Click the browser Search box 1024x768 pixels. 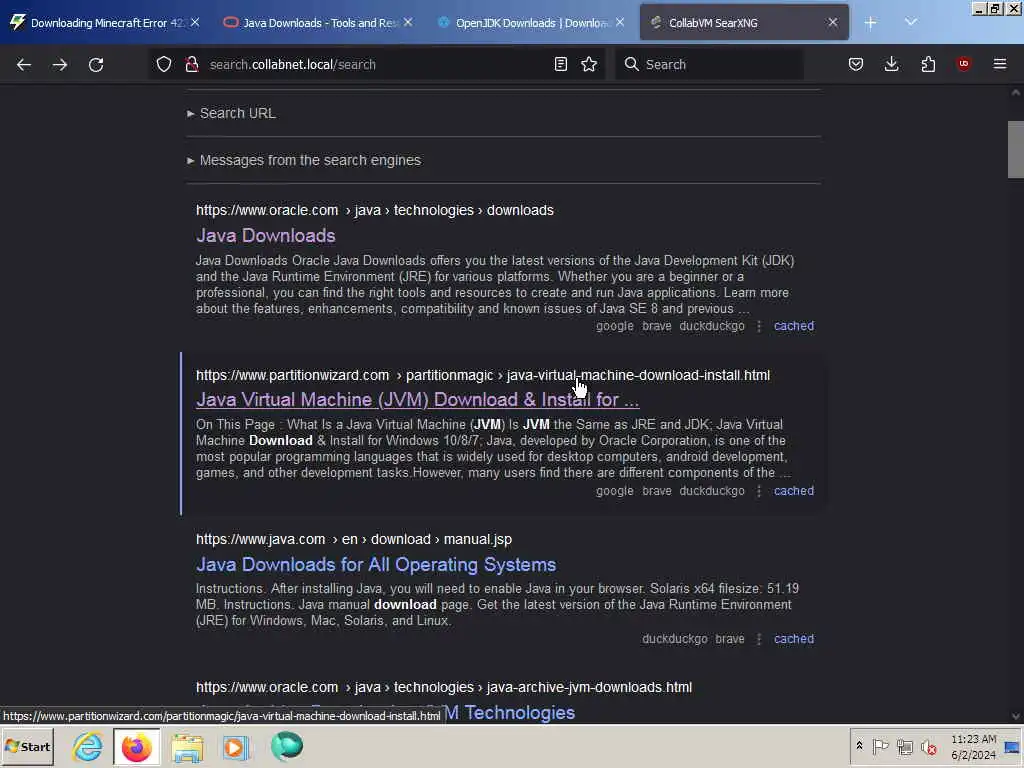(709, 64)
